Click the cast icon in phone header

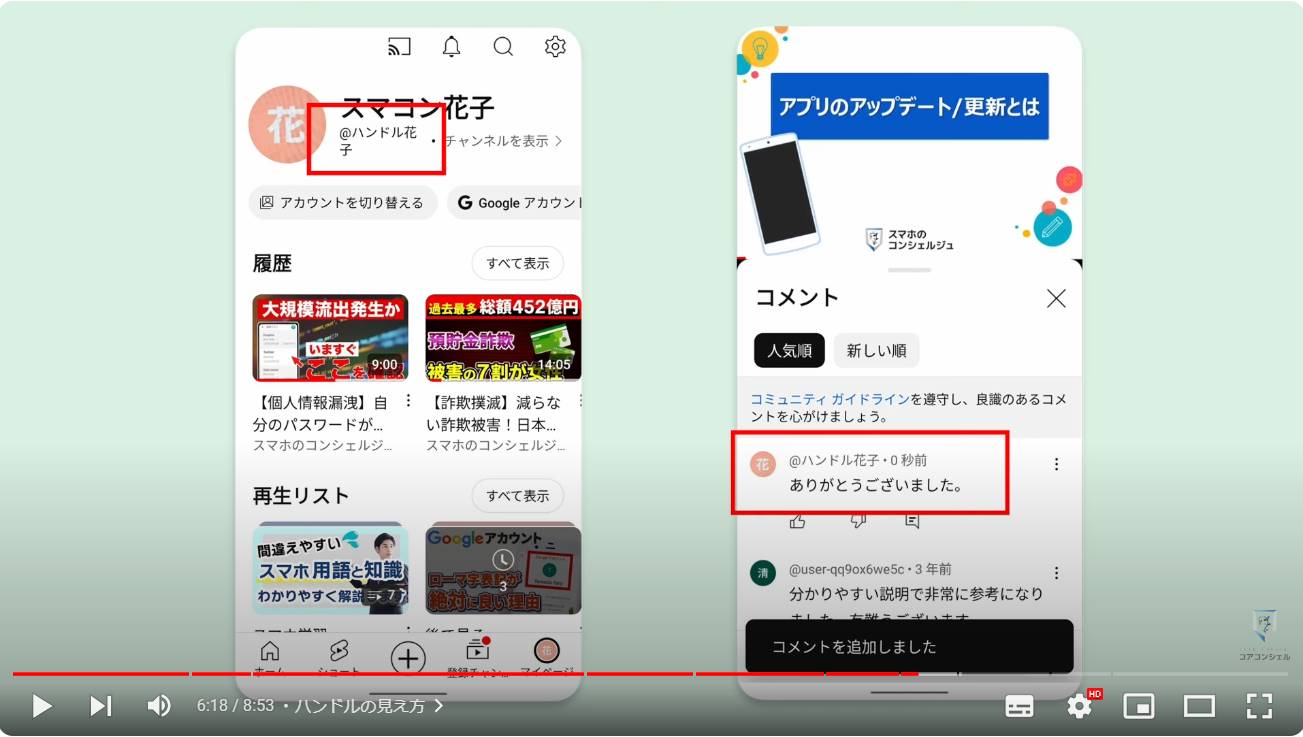point(399,47)
